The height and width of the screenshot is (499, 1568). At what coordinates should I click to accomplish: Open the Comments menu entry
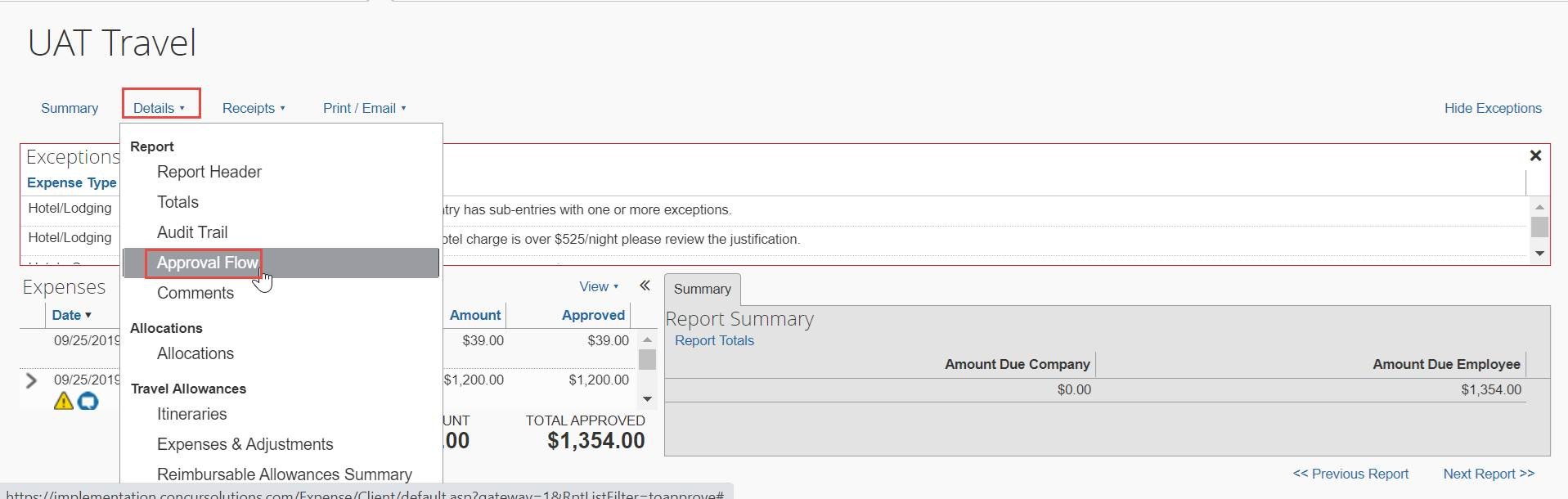coord(195,293)
